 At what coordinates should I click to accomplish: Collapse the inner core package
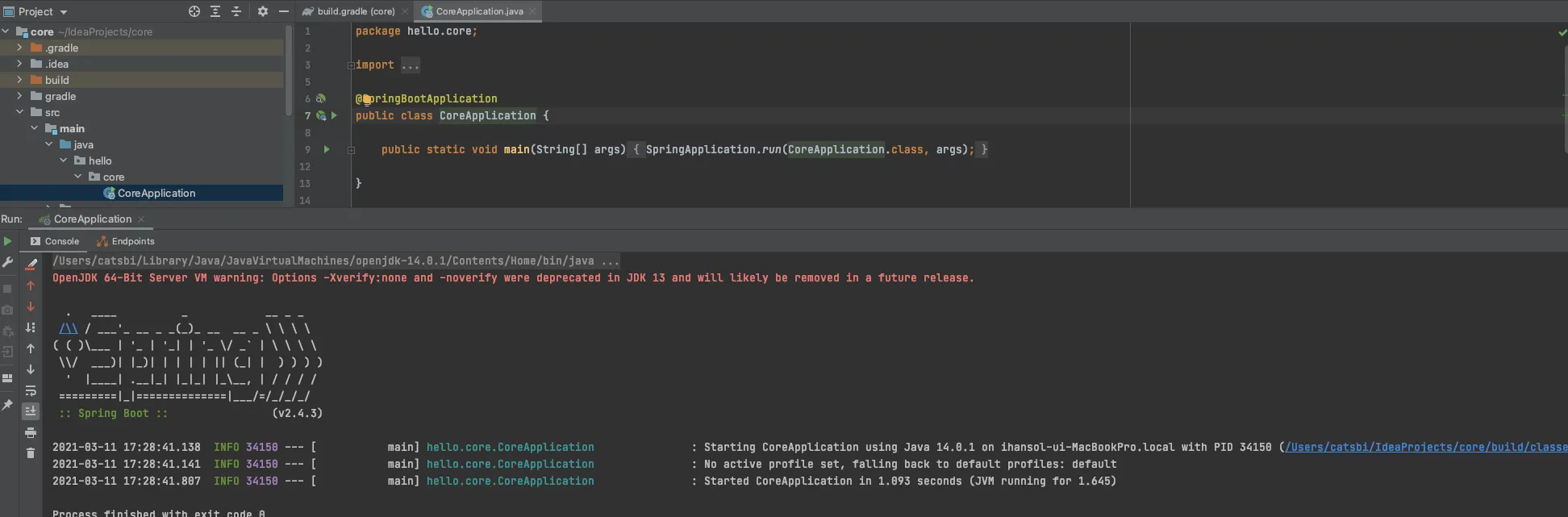tap(77, 177)
